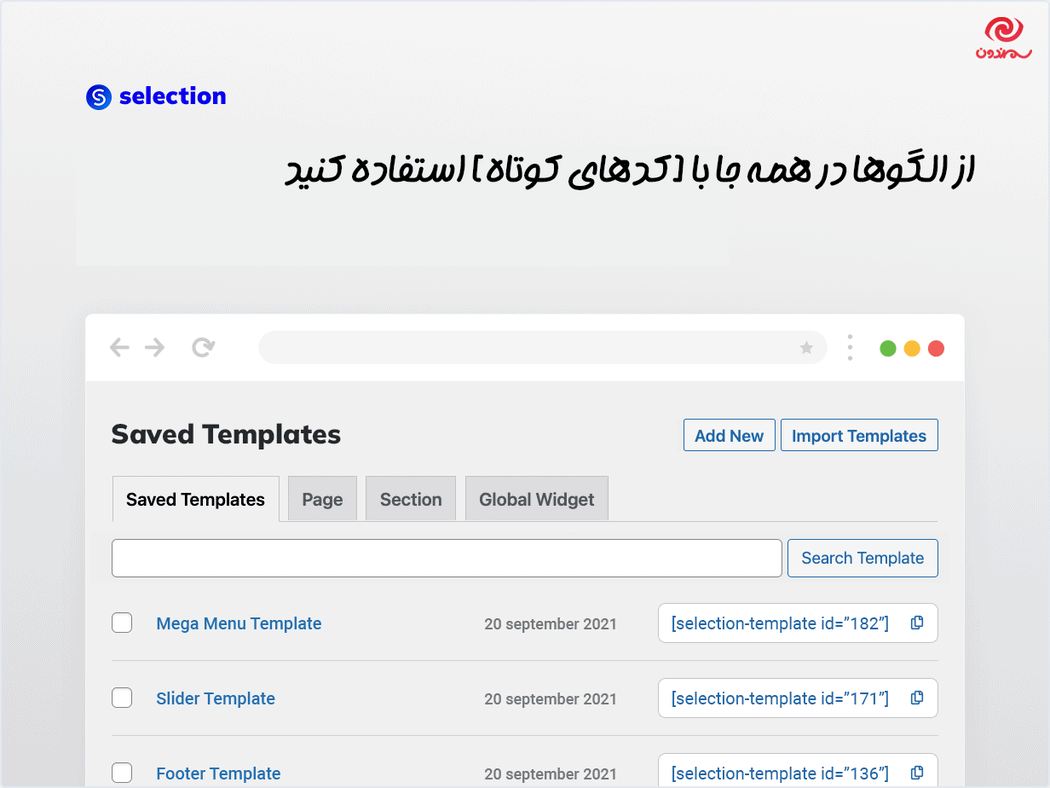Click the browser back arrow
The width and height of the screenshot is (1050, 788).
coord(119,347)
